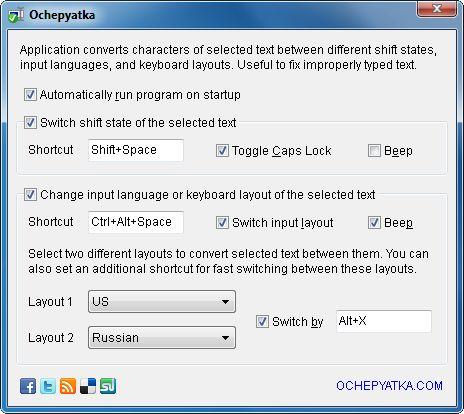Click the Twitter bird icon

[48, 386]
